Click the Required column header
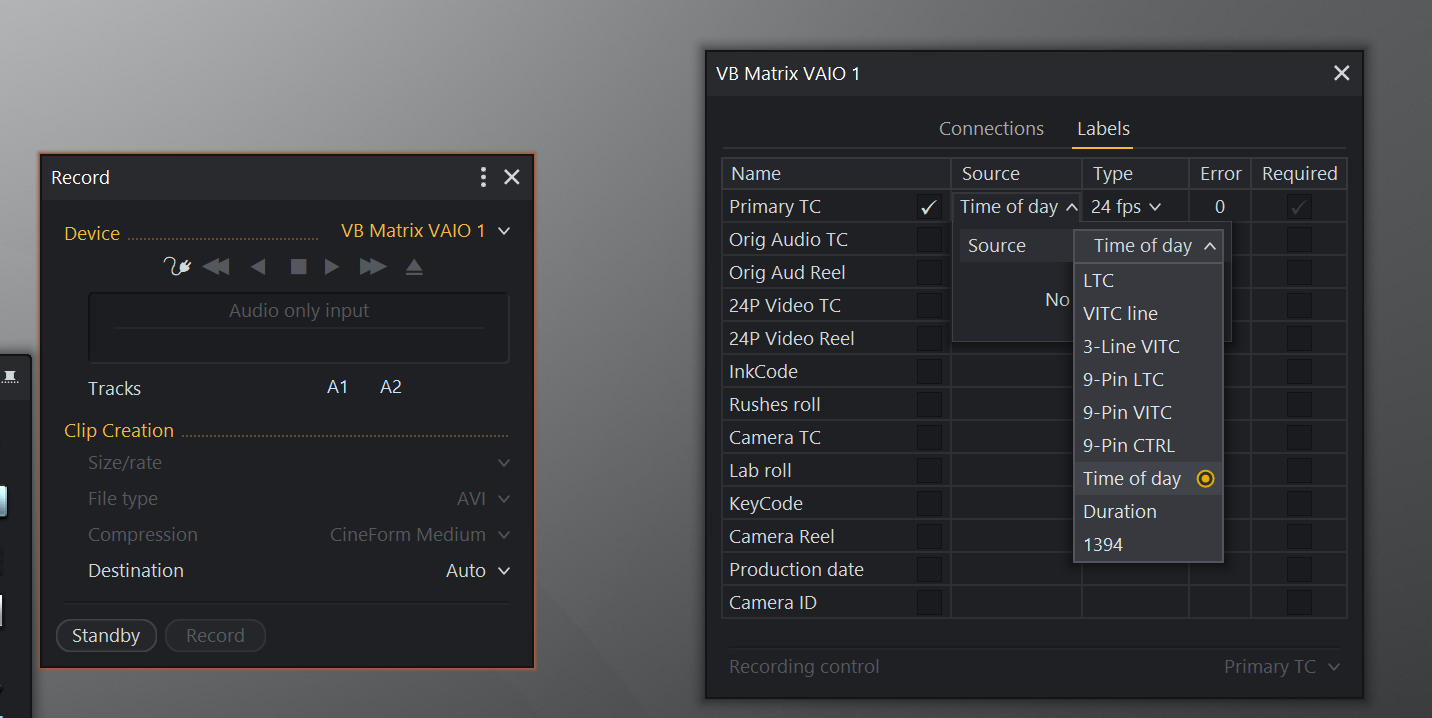The height and width of the screenshot is (718, 1432). click(1299, 174)
